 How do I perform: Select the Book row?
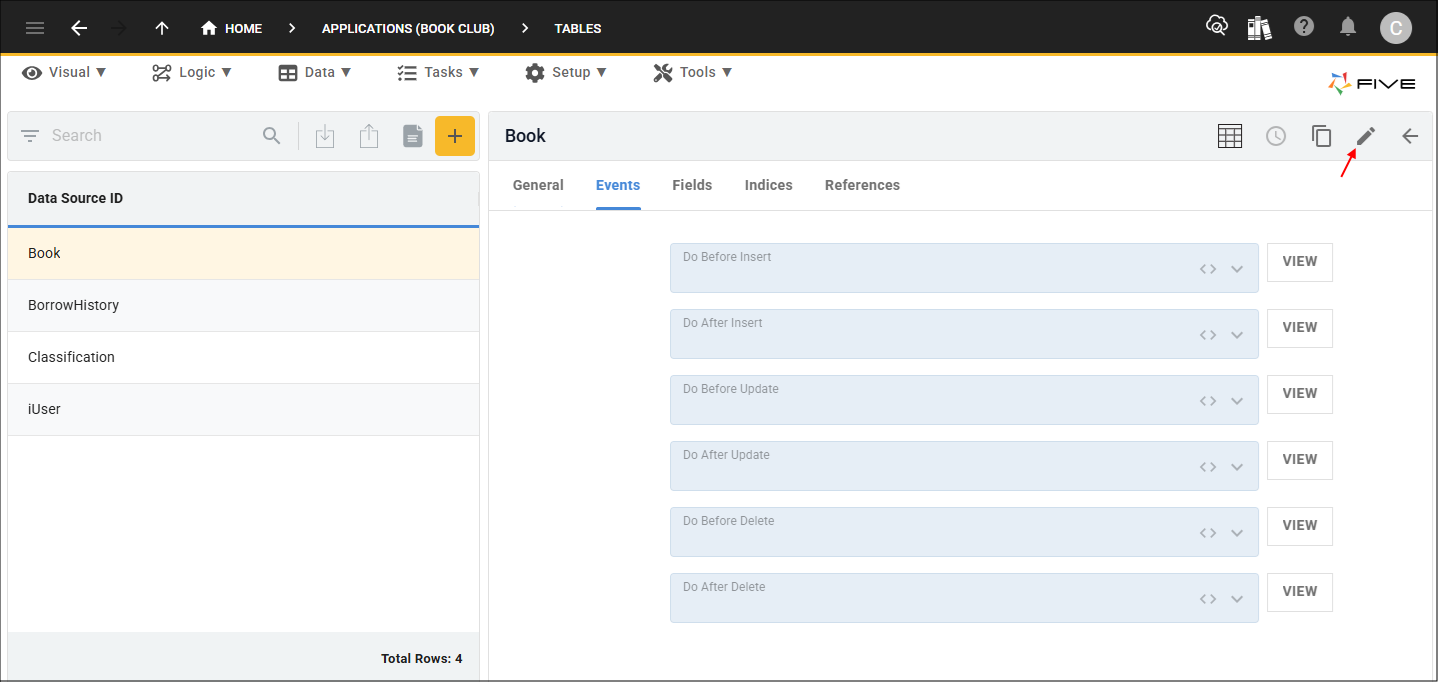243,254
